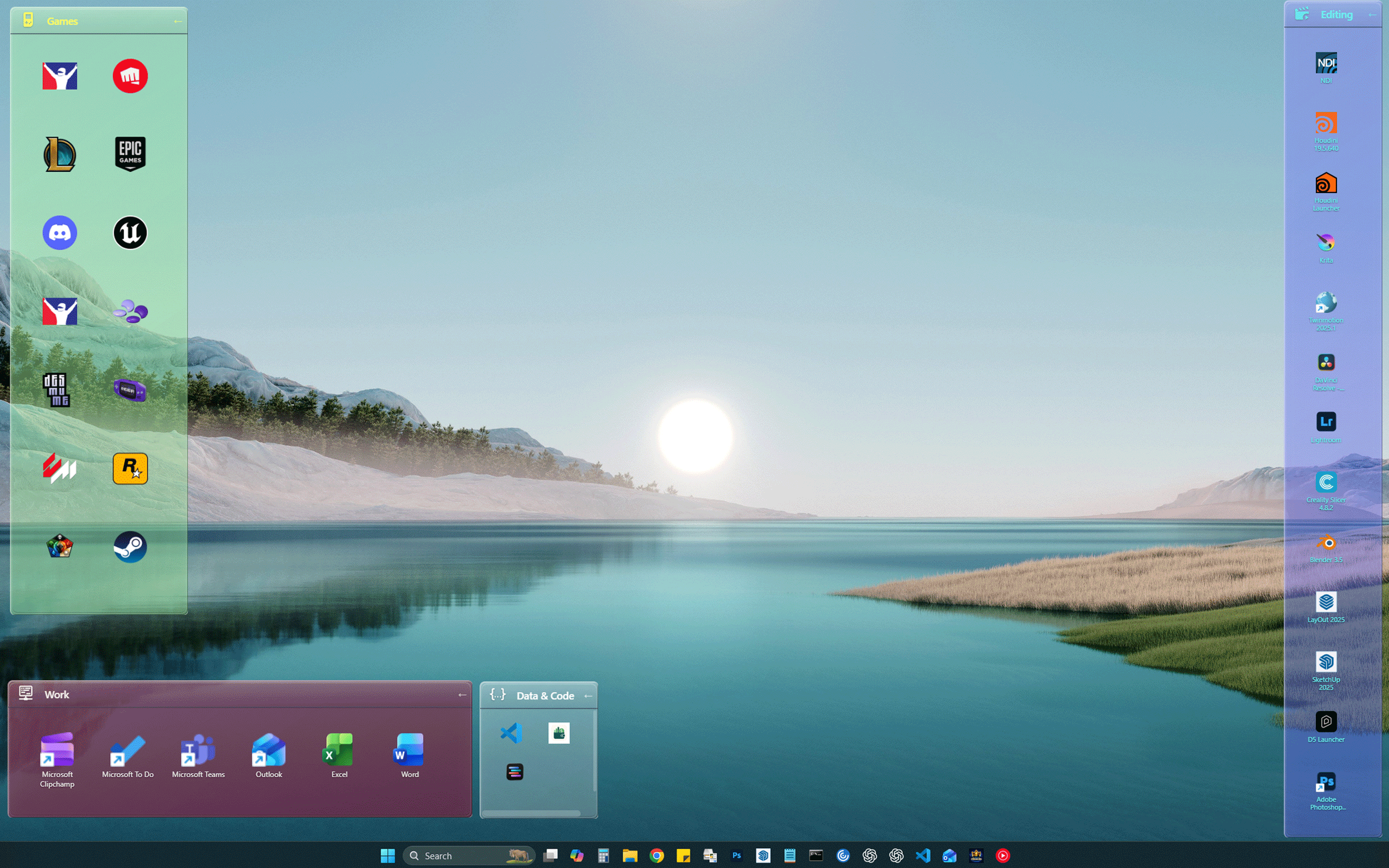Launch Microsoft To Do

pos(128,756)
